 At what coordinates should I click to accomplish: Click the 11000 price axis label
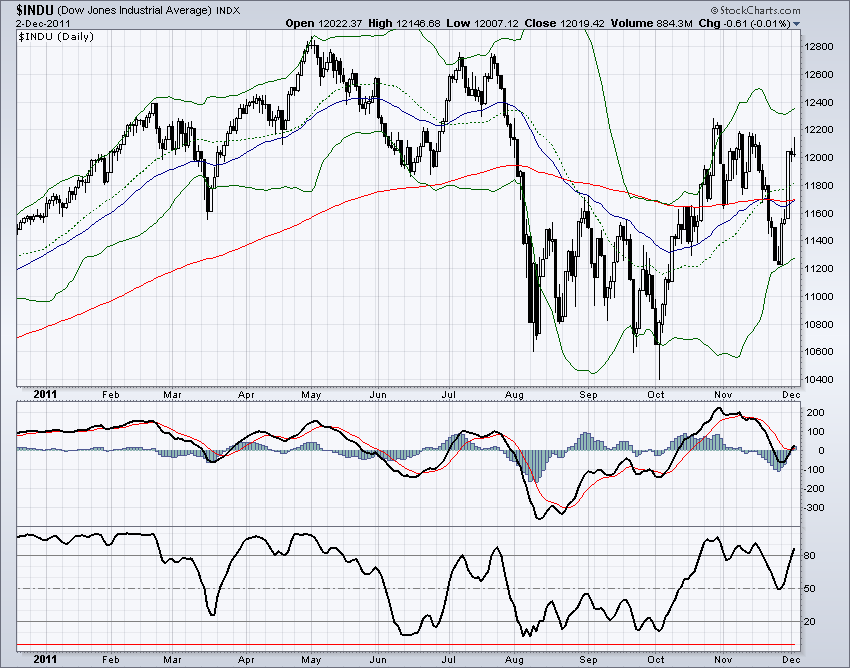coord(819,297)
